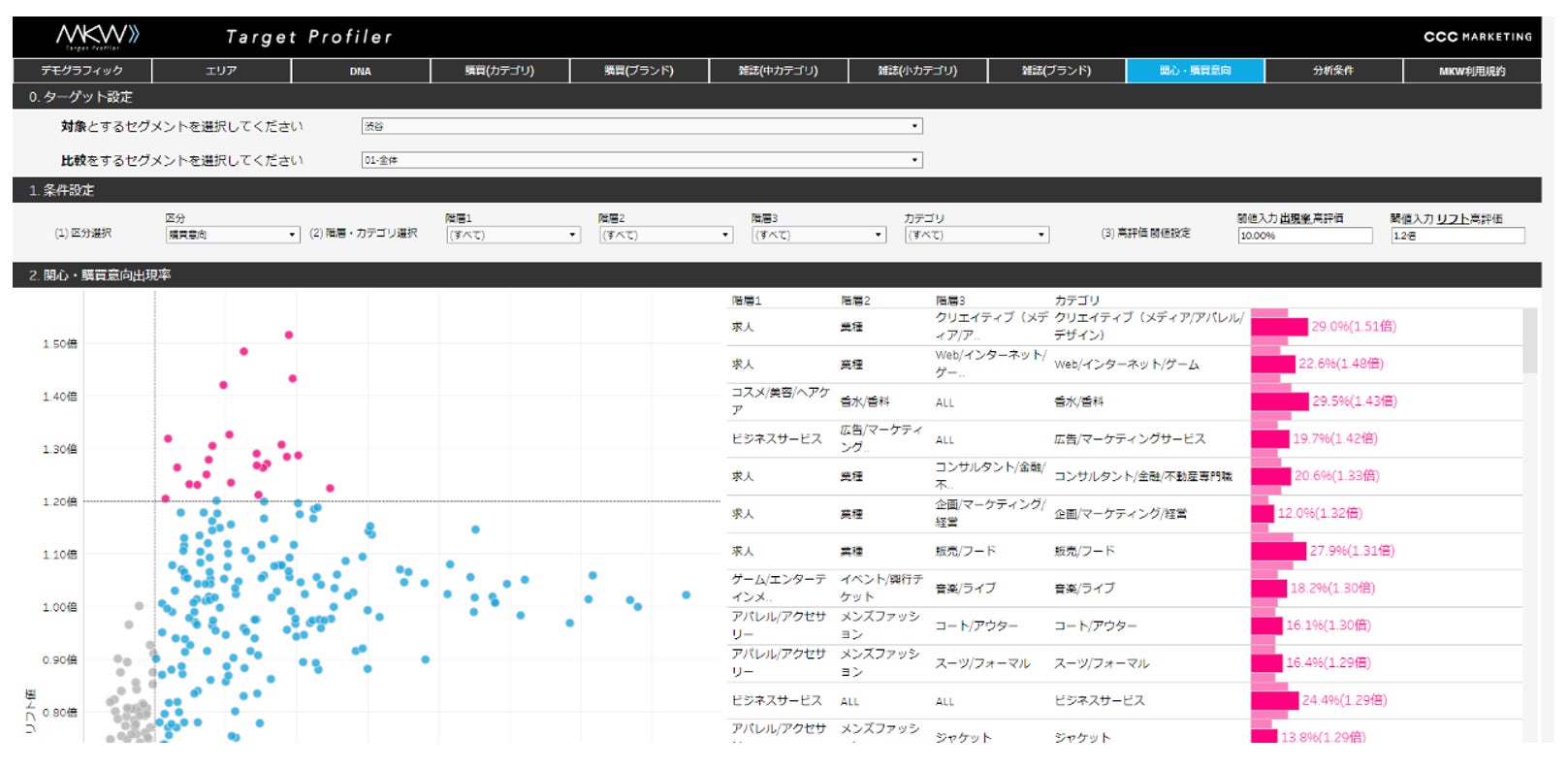1568x768 pixels.
Task: Click the 1.20倍 axis label on chart
Action: (x=60, y=502)
